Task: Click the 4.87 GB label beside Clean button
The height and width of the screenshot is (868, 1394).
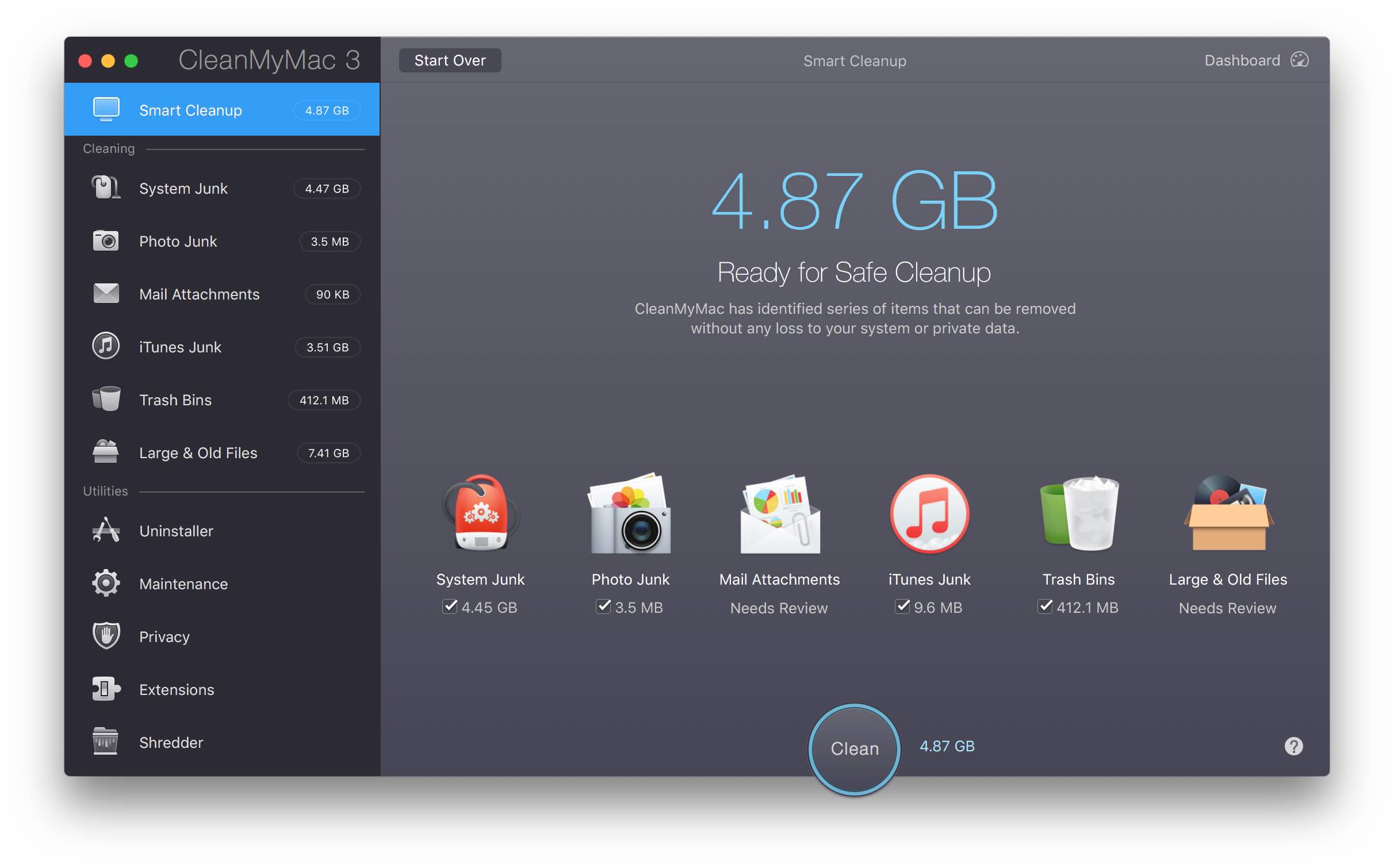Action: tap(947, 746)
